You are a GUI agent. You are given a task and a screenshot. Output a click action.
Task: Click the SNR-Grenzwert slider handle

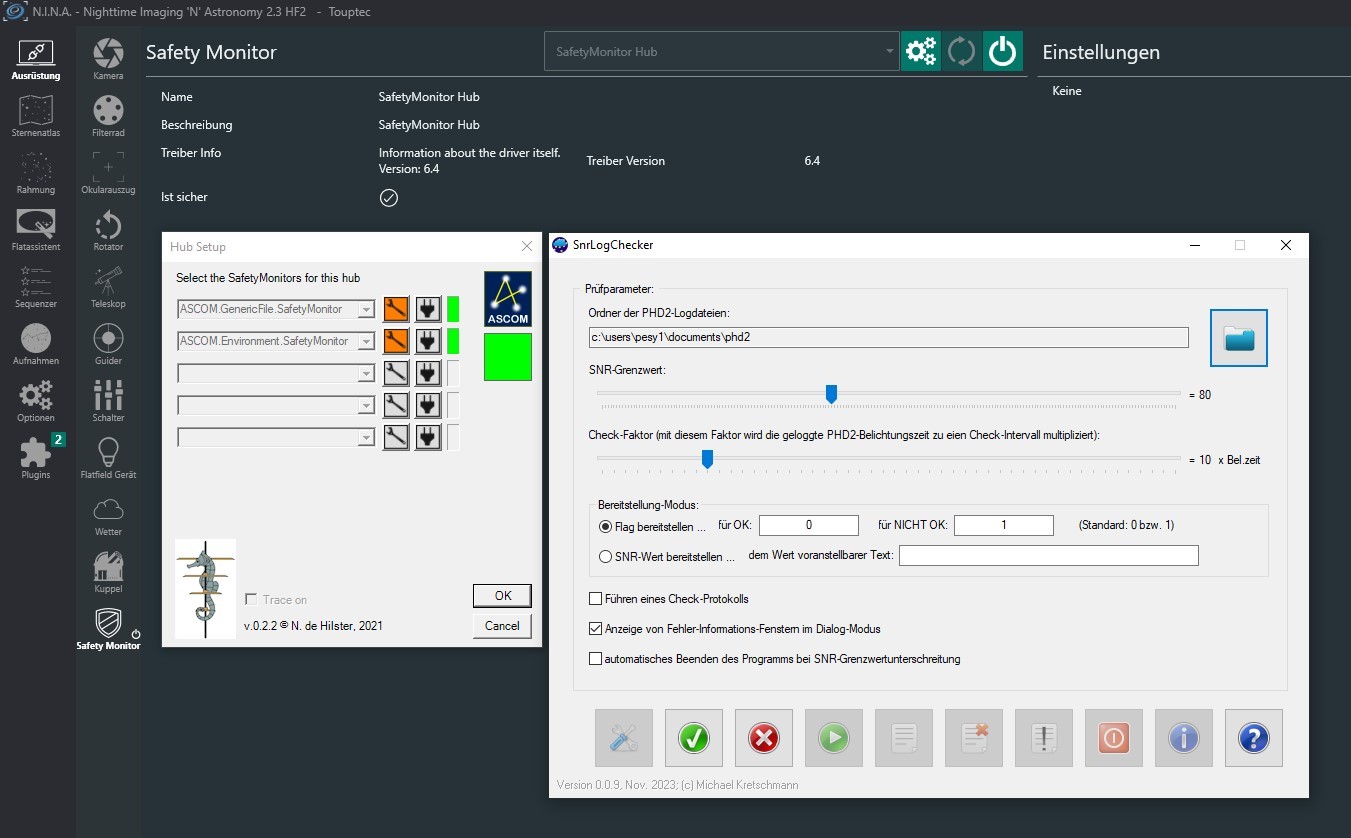coord(831,394)
